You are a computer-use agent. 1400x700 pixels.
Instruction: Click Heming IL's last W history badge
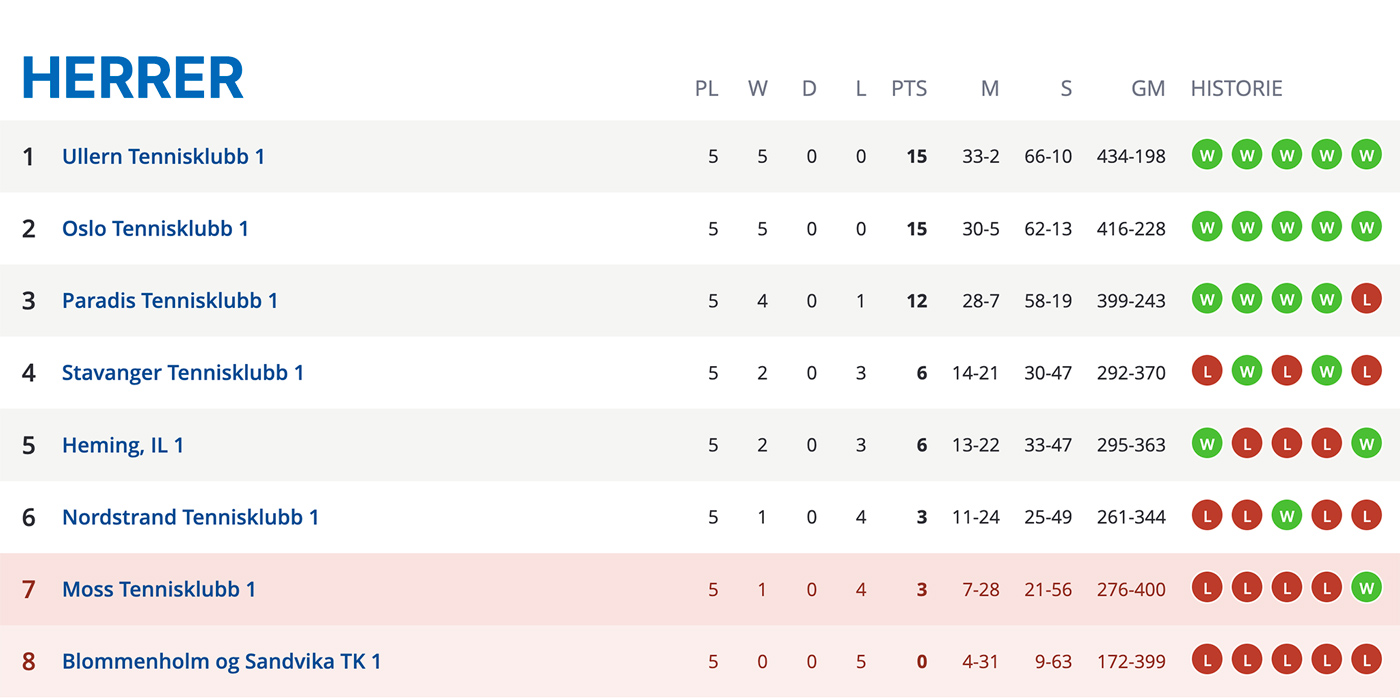[x=1366, y=443]
